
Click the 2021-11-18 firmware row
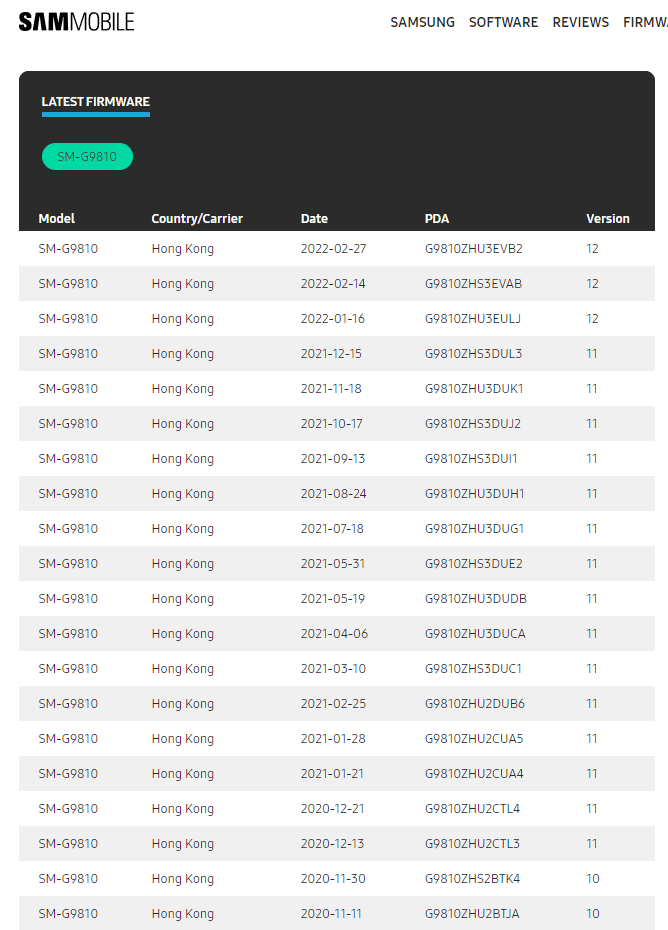[337, 388]
